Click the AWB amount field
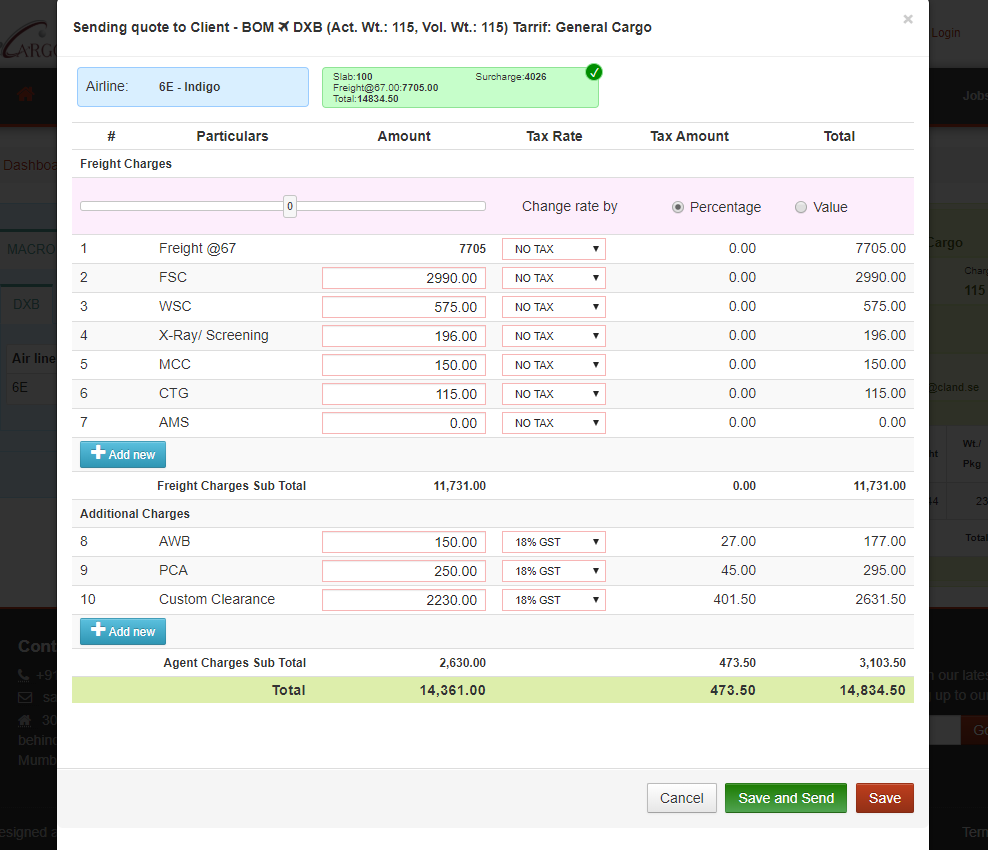 tap(404, 542)
